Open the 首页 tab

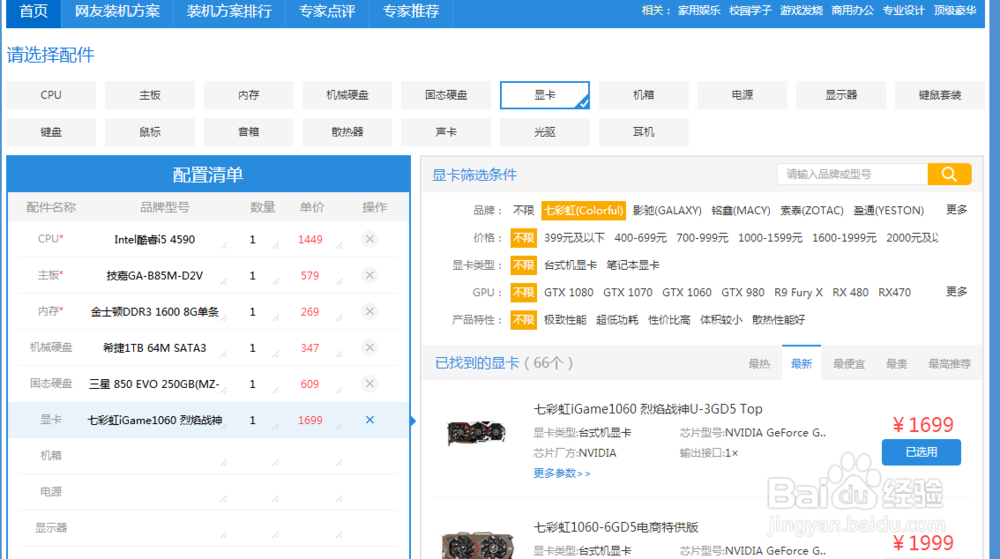coord(33,11)
